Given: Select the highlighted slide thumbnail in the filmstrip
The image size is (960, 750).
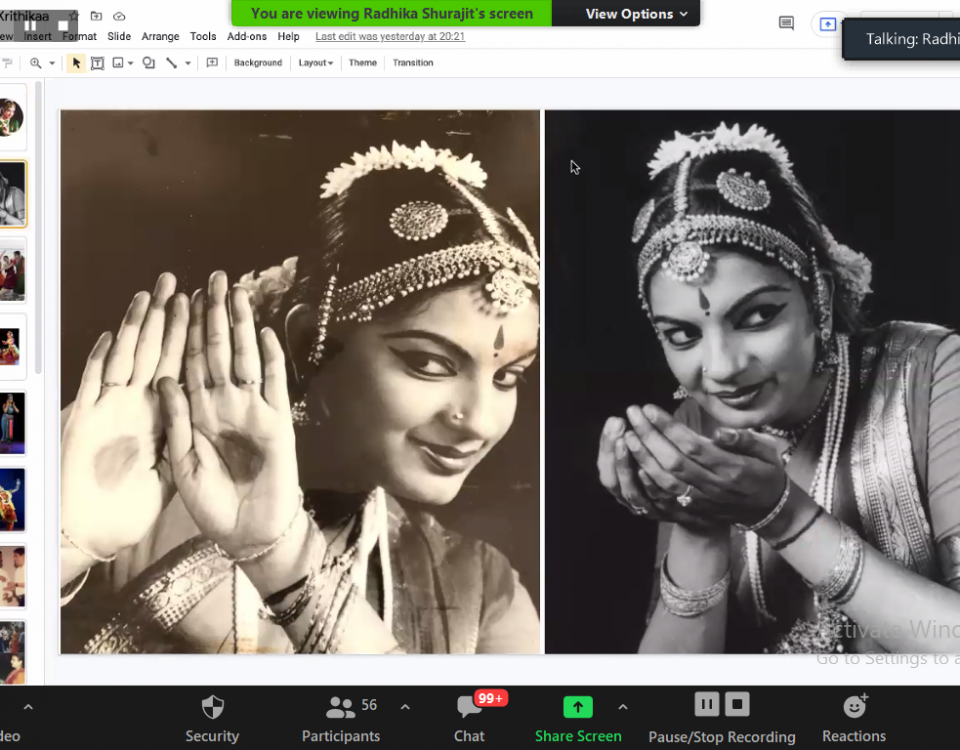Looking at the screenshot, I should [x=13, y=193].
